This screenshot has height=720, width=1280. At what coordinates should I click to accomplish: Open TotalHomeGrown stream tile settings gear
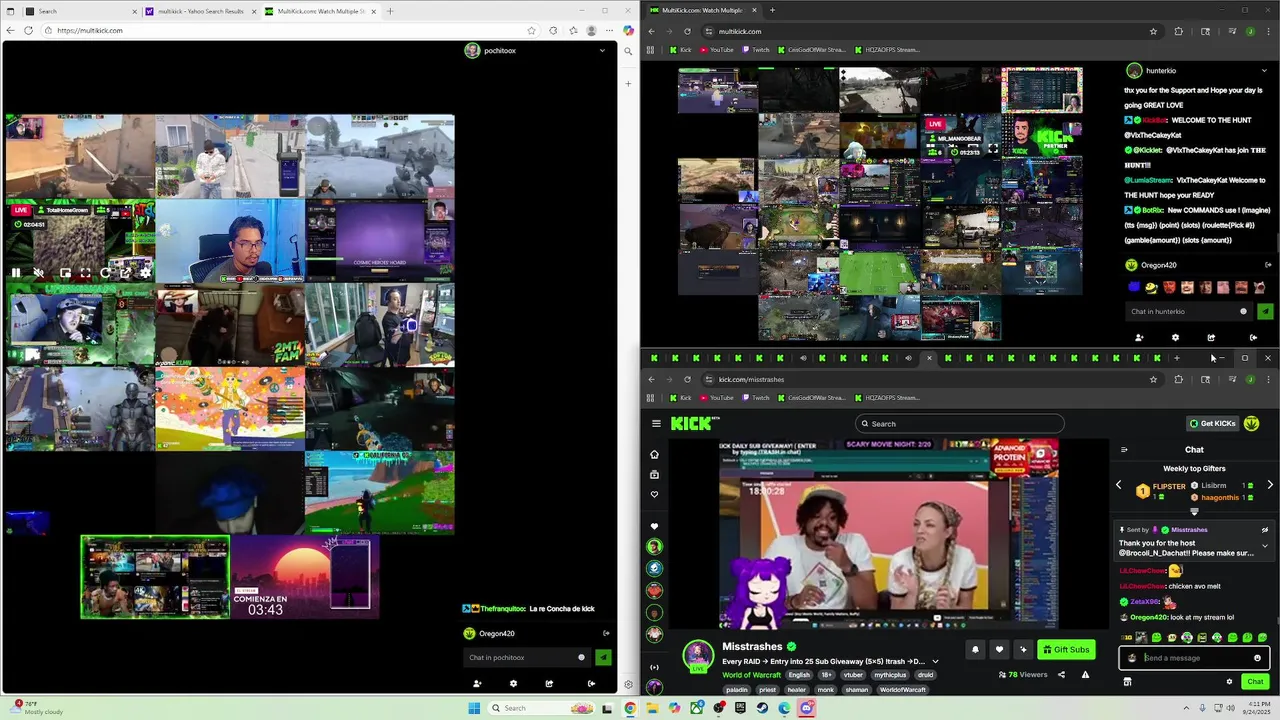(x=145, y=272)
